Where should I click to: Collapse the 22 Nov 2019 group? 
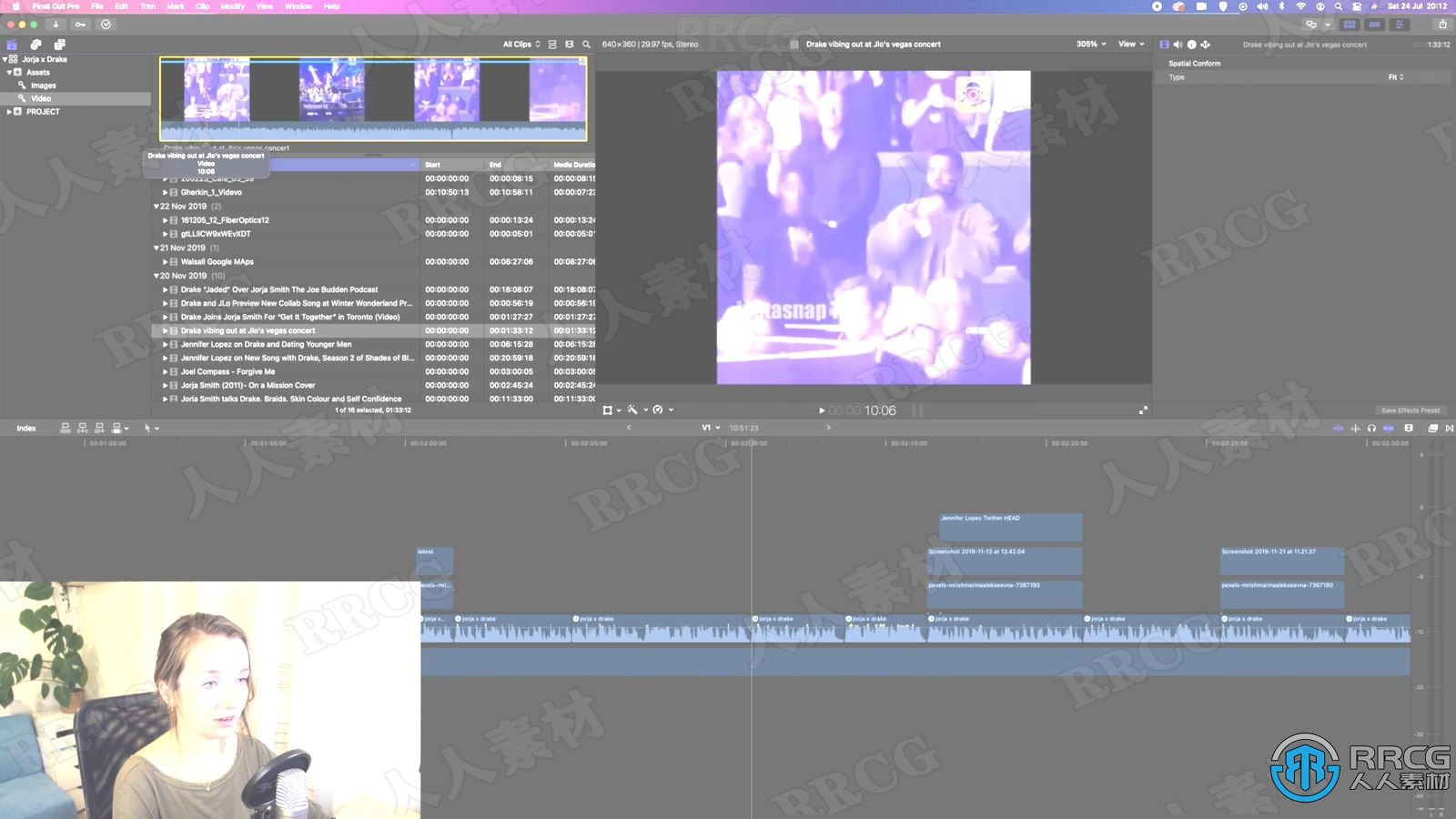[157, 207]
